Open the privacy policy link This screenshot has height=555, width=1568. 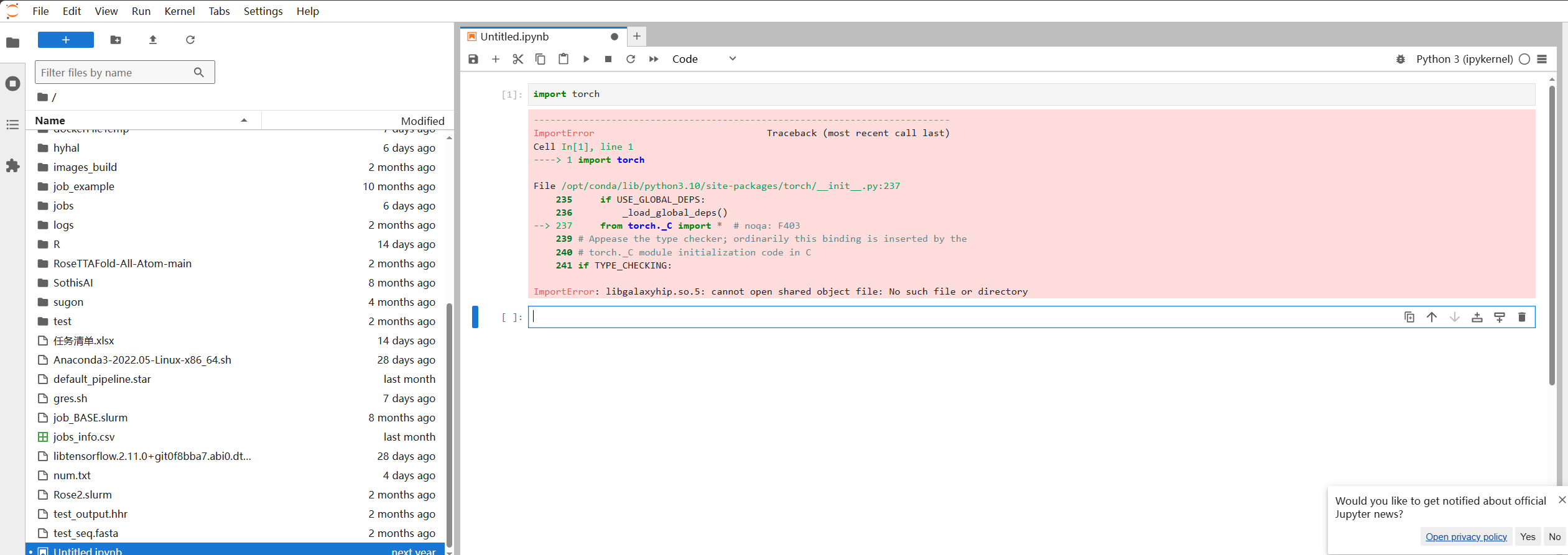[1466, 536]
